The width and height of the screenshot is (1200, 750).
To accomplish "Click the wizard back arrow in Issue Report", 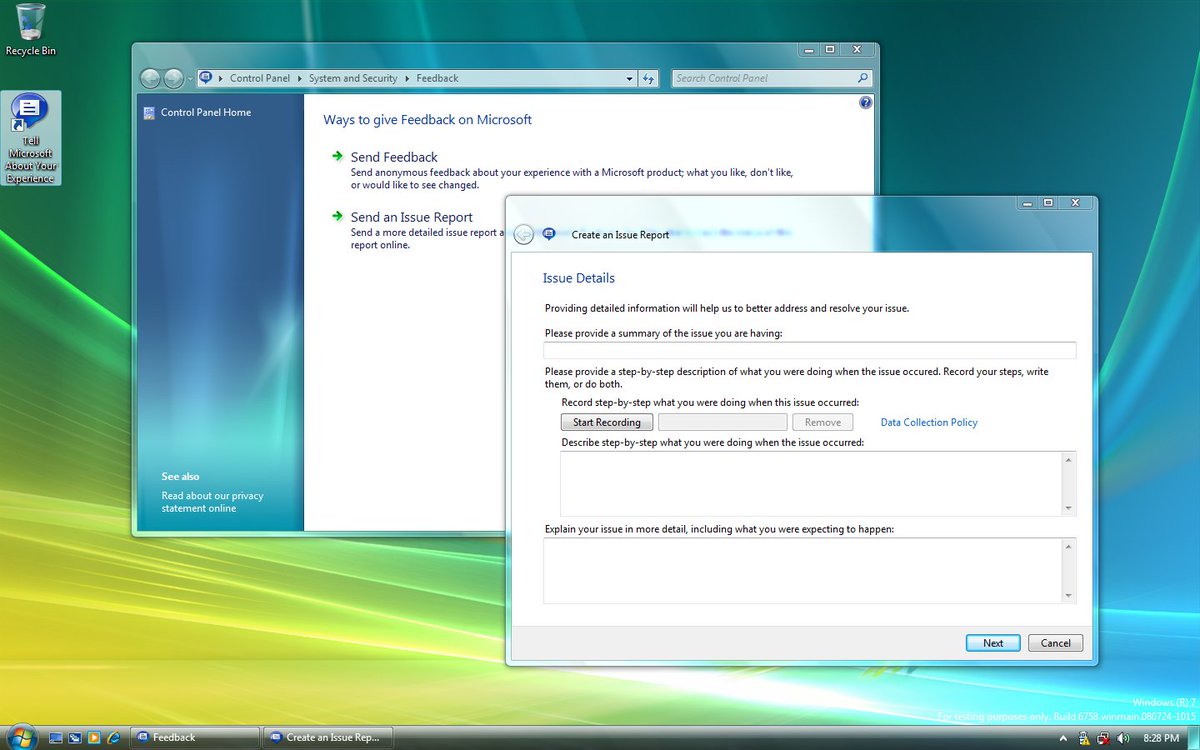I will pyautogui.click(x=524, y=235).
